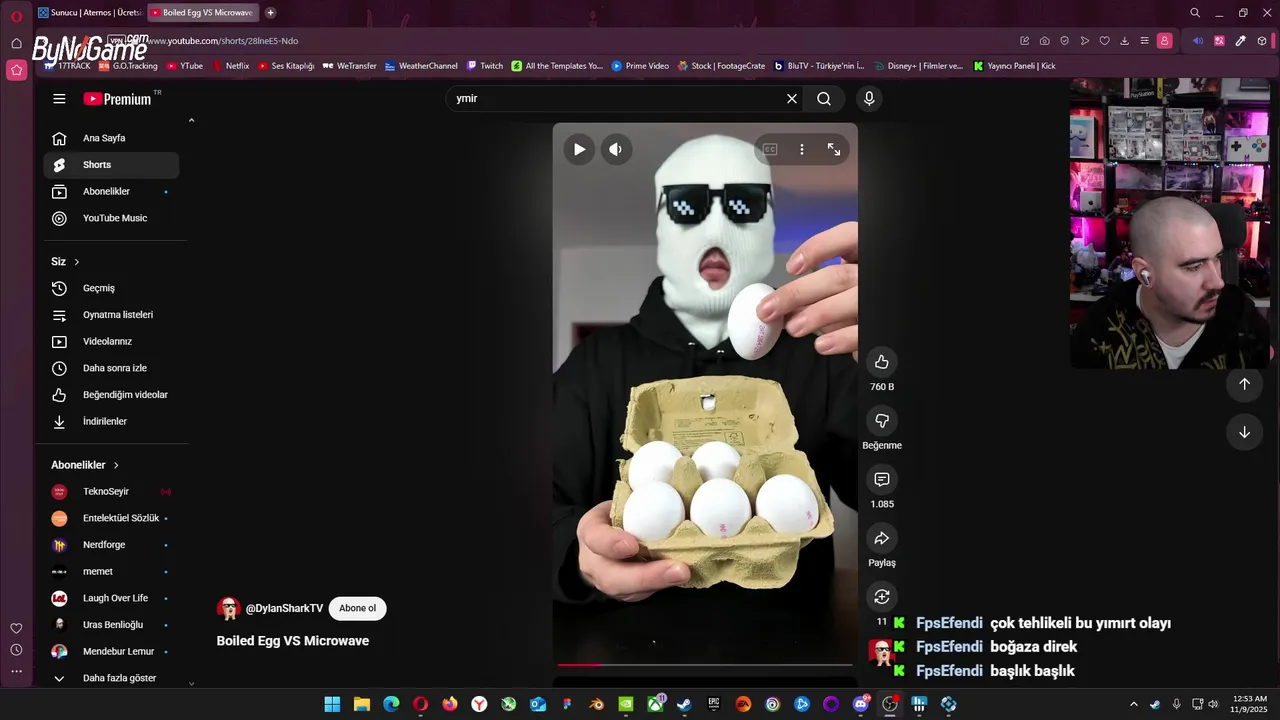This screenshot has width=1280, height=720.
Task: Open Daha sonra izle list
Action: tap(111, 368)
